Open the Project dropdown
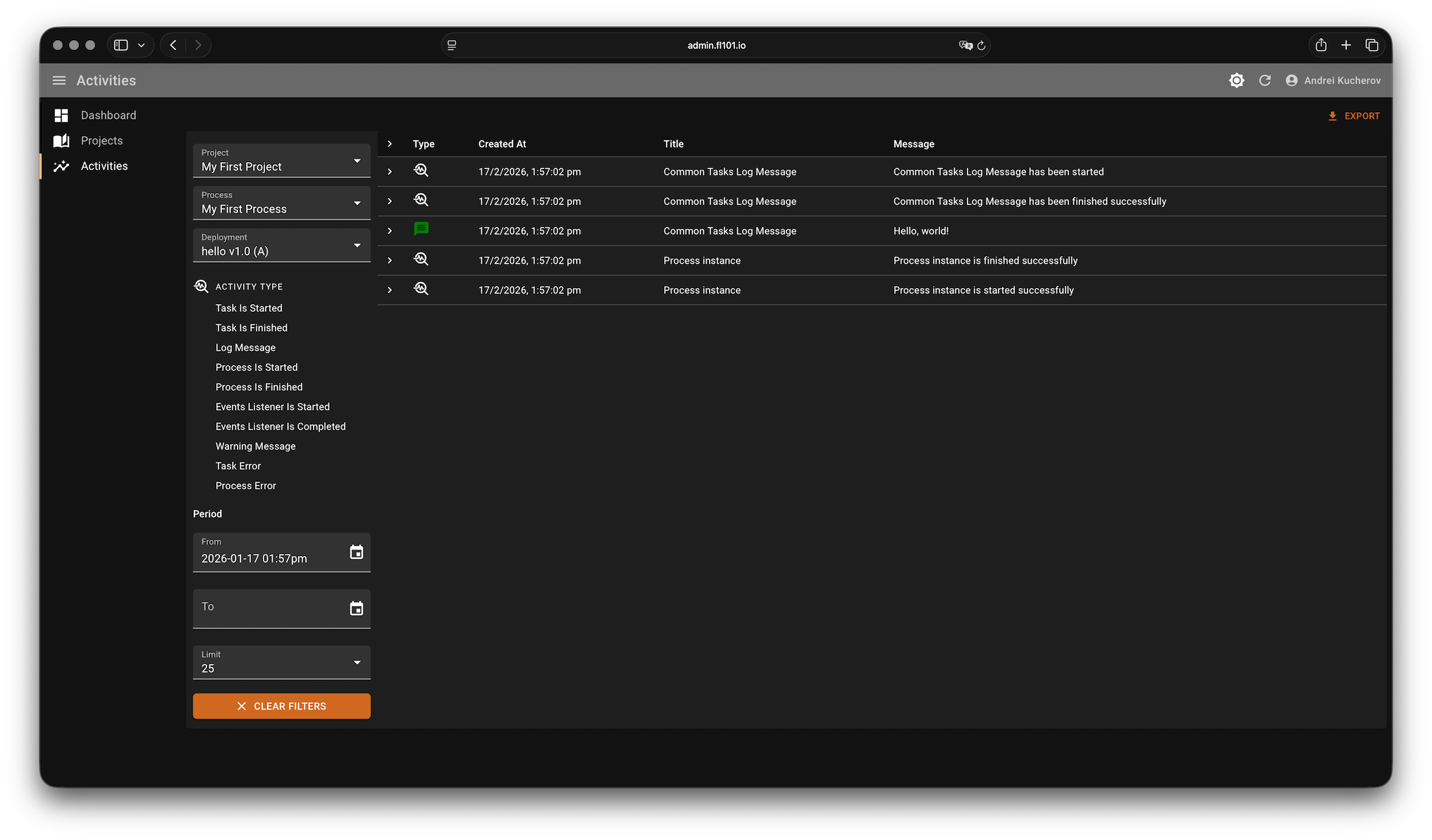The width and height of the screenshot is (1432, 840). tap(281, 161)
